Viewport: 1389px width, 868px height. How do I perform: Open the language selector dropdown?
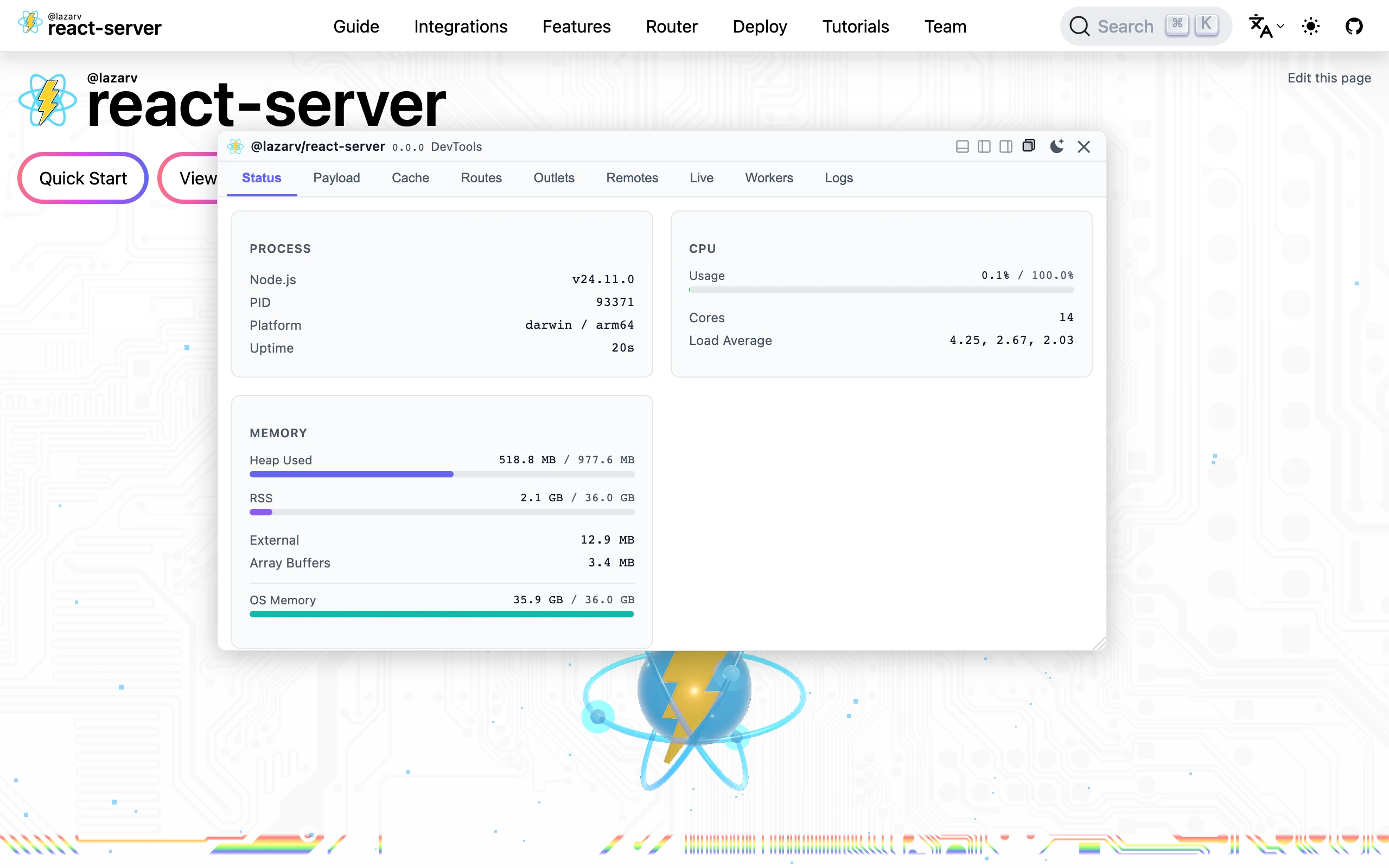(x=1266, y=27)
